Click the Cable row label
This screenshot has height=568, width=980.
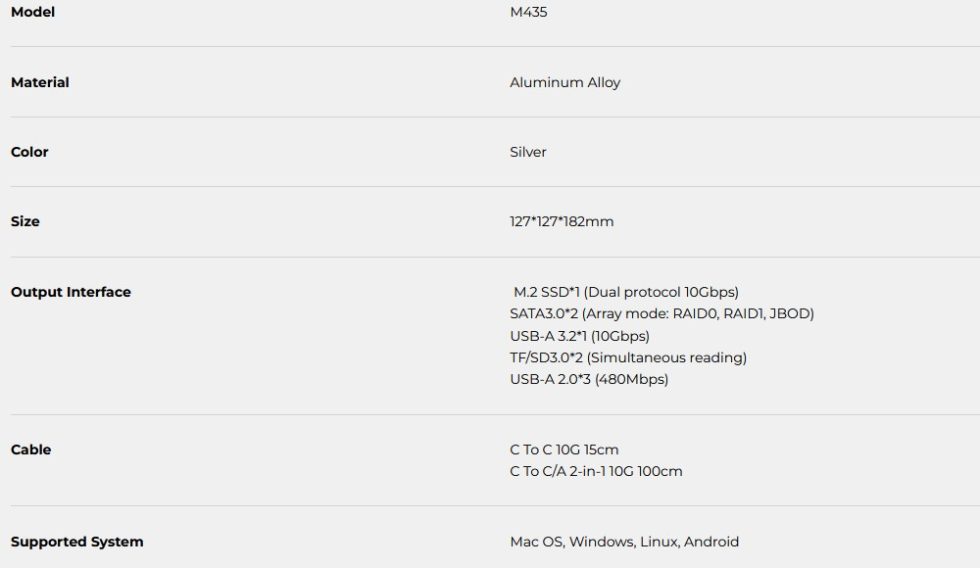31,450
